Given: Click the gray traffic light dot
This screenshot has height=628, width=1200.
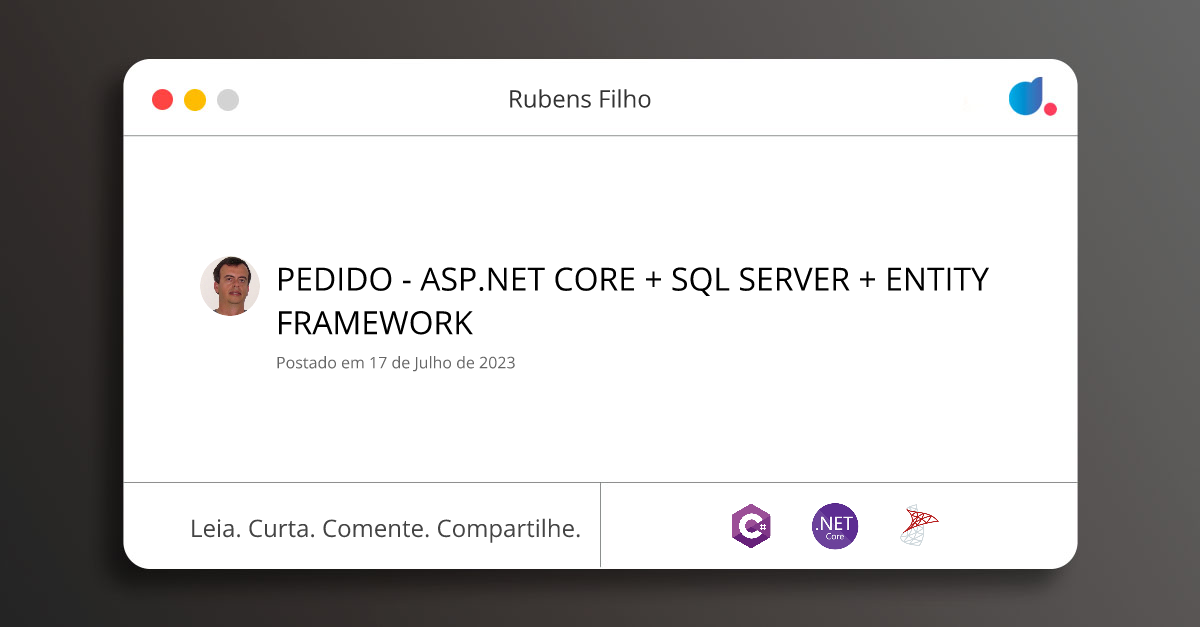Looking at the screenshot, I should 227,99.
